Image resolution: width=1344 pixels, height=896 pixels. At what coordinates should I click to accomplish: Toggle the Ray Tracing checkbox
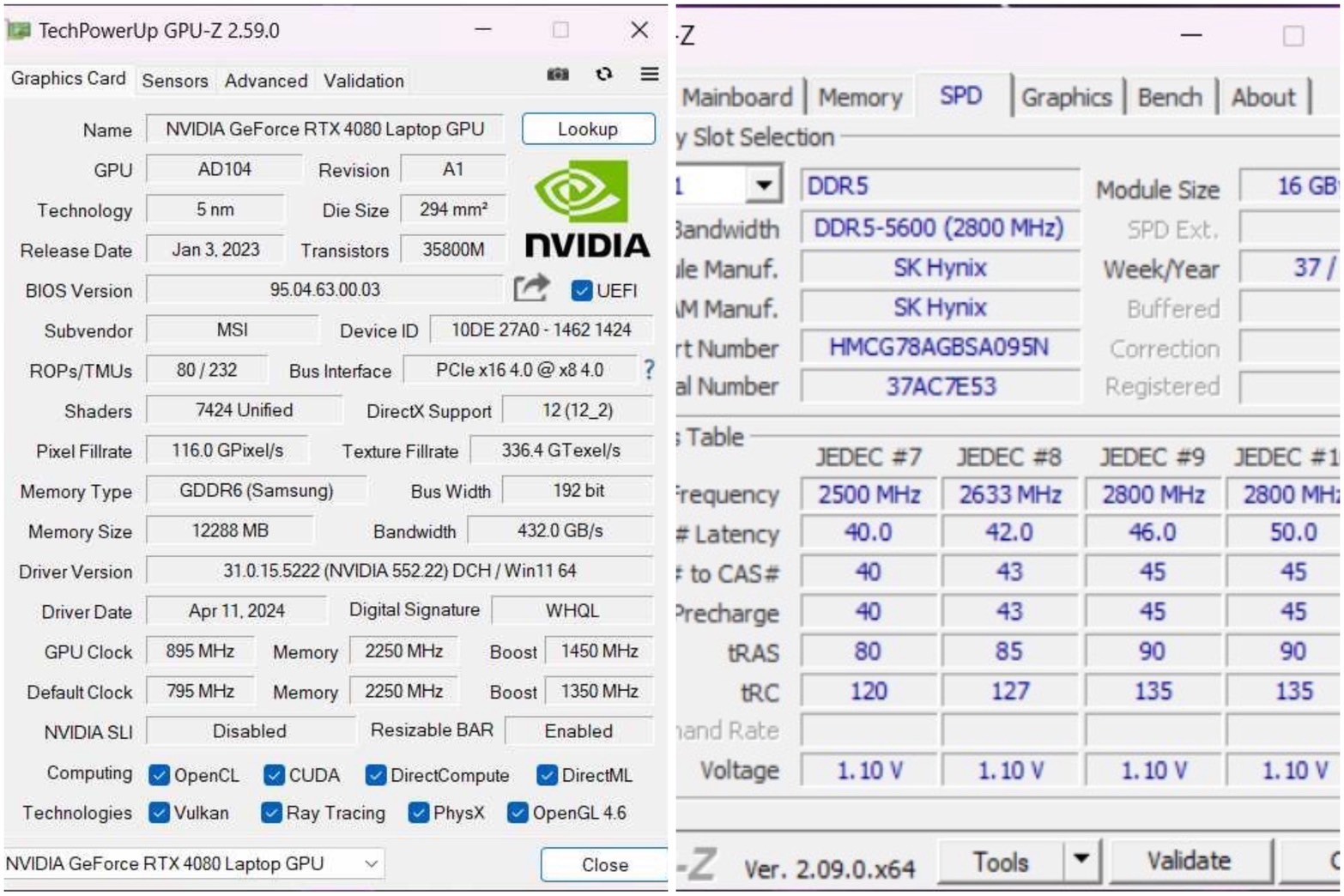pos(271,812)
